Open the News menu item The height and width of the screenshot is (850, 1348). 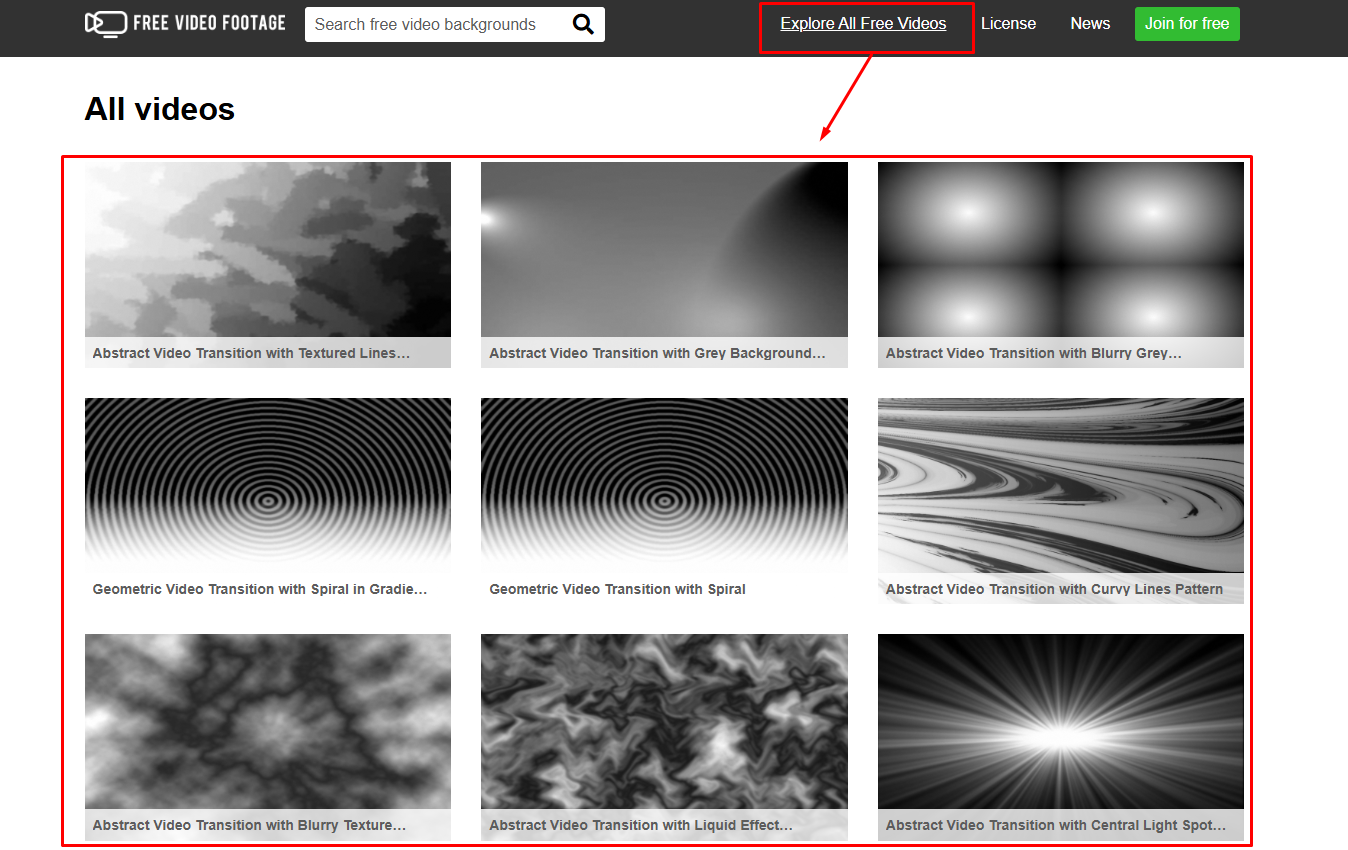[x=1090, y=23]
